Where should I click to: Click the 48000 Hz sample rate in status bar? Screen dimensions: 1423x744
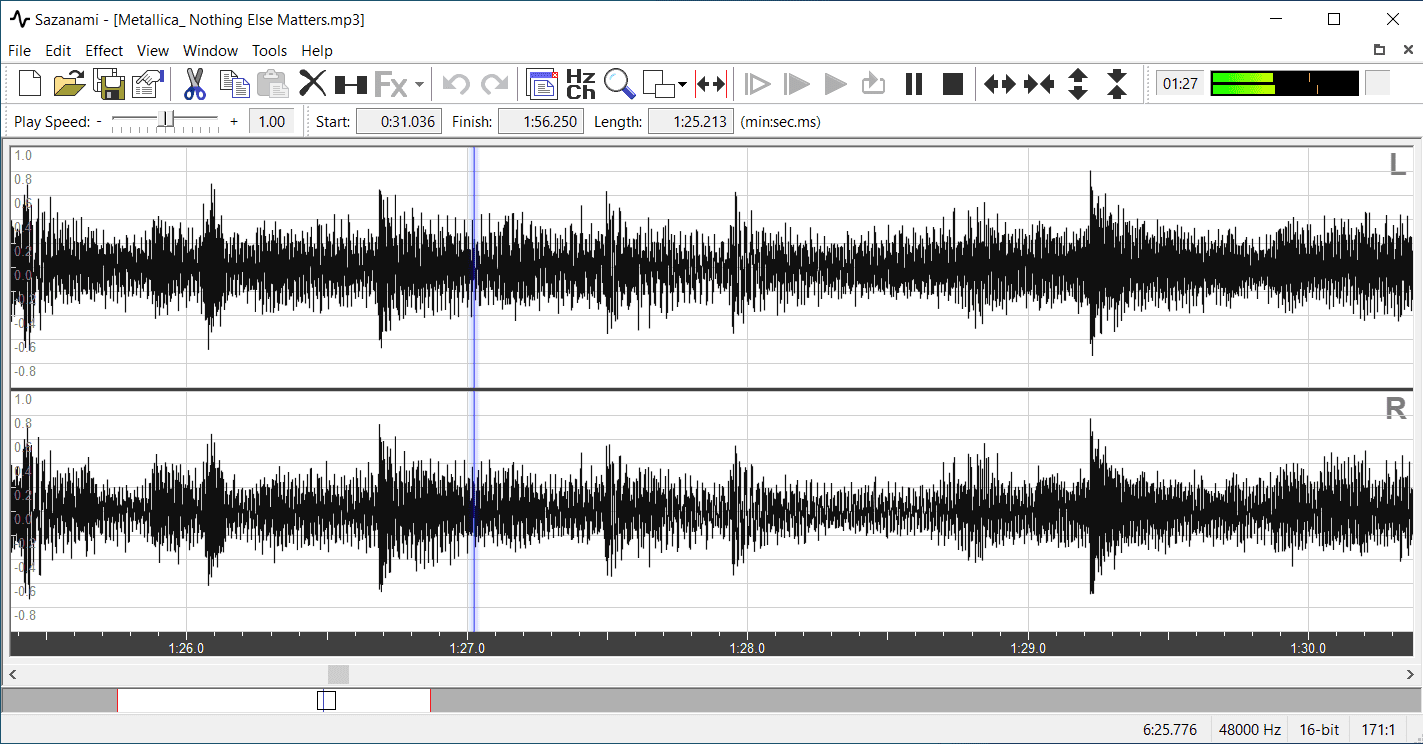click(1250, 730)
